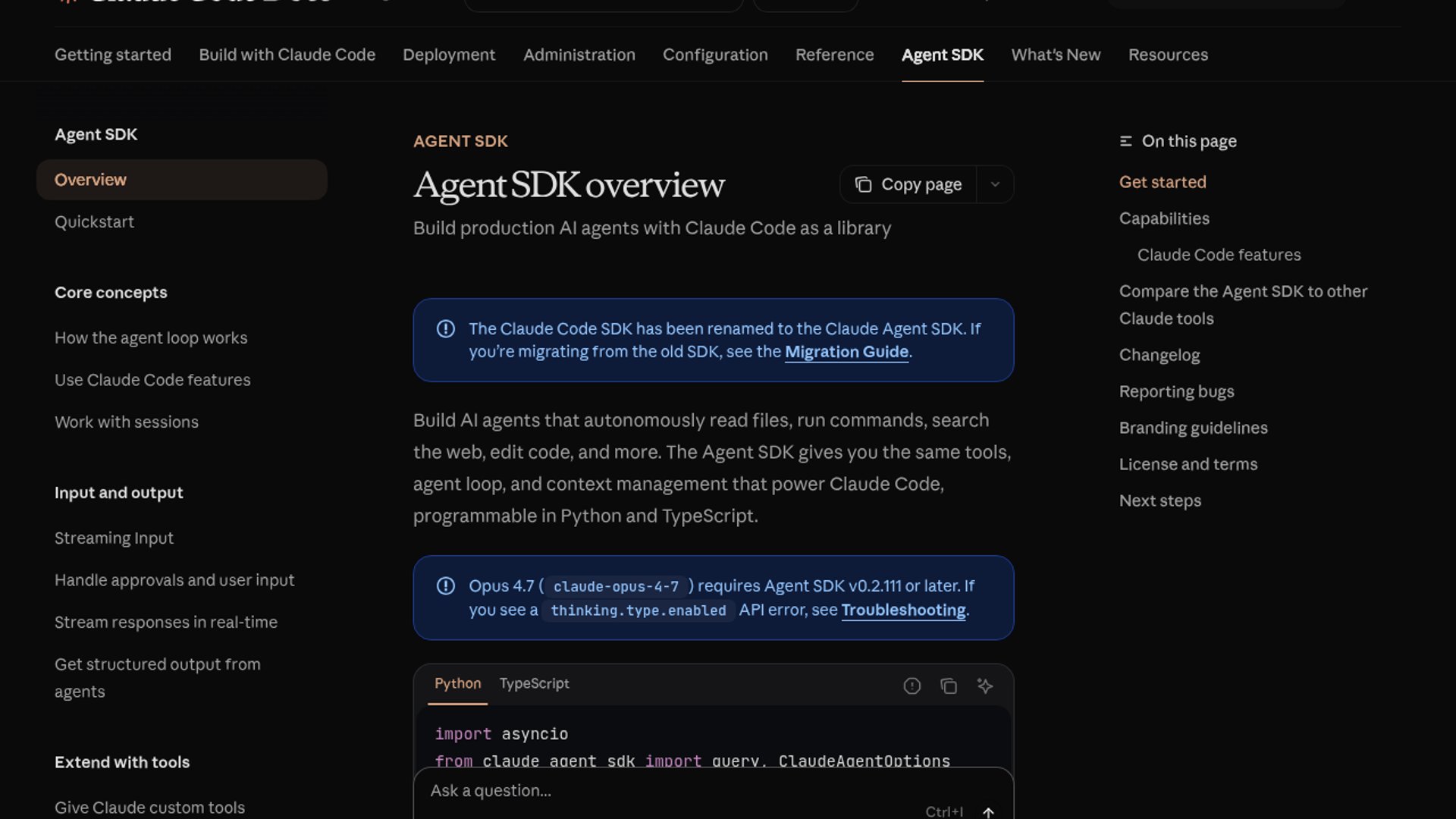
Task: Focus the Ask a question input field
Action: point(667,790)
